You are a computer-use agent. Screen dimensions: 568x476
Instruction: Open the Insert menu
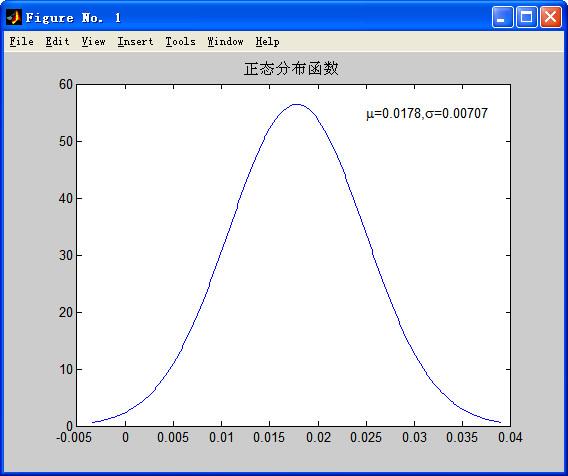(135, 42)
